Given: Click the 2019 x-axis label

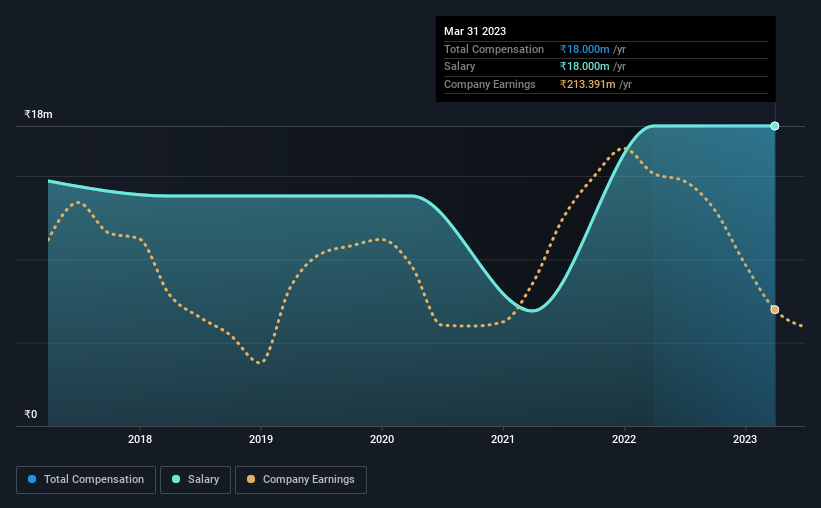Looking at the screenshot, I should (x=261, y=439).
